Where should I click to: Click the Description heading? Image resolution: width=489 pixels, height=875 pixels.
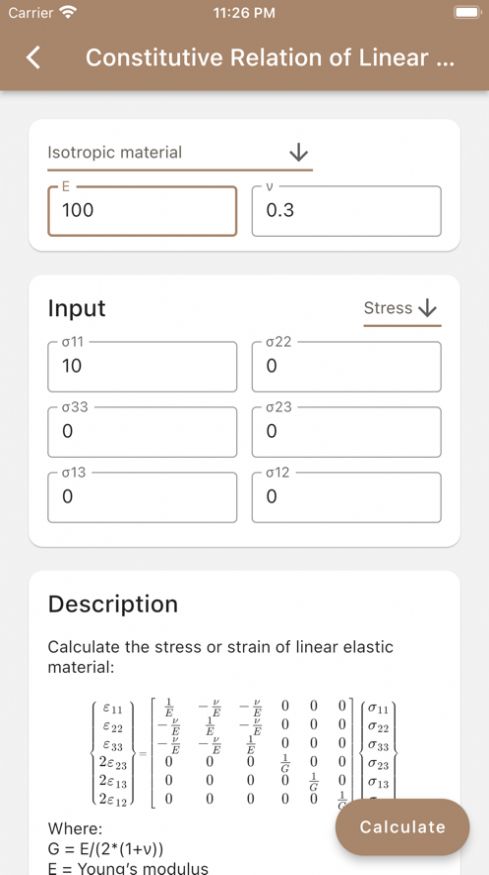pos(113,604)
